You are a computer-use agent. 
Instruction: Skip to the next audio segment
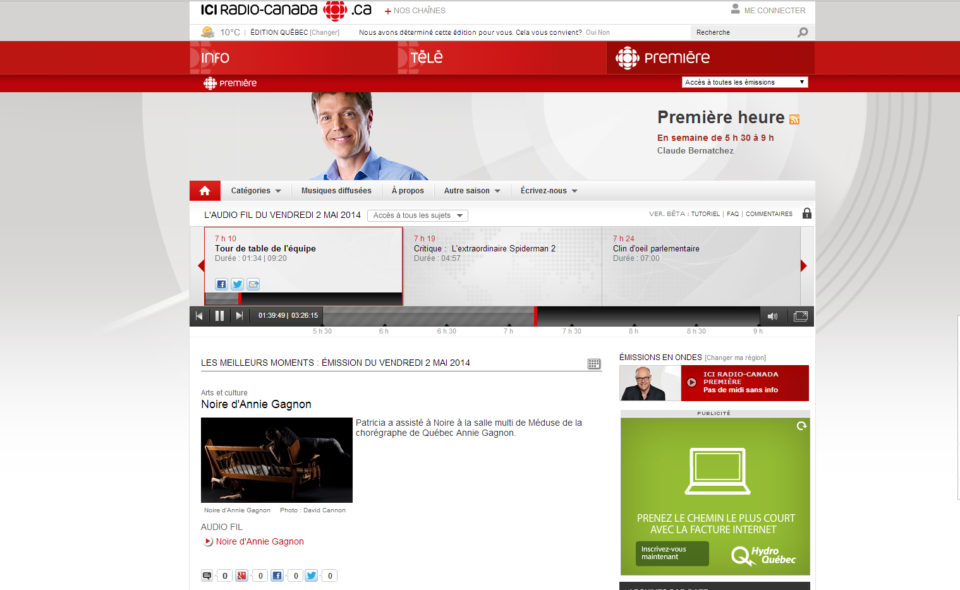[239, 316]
